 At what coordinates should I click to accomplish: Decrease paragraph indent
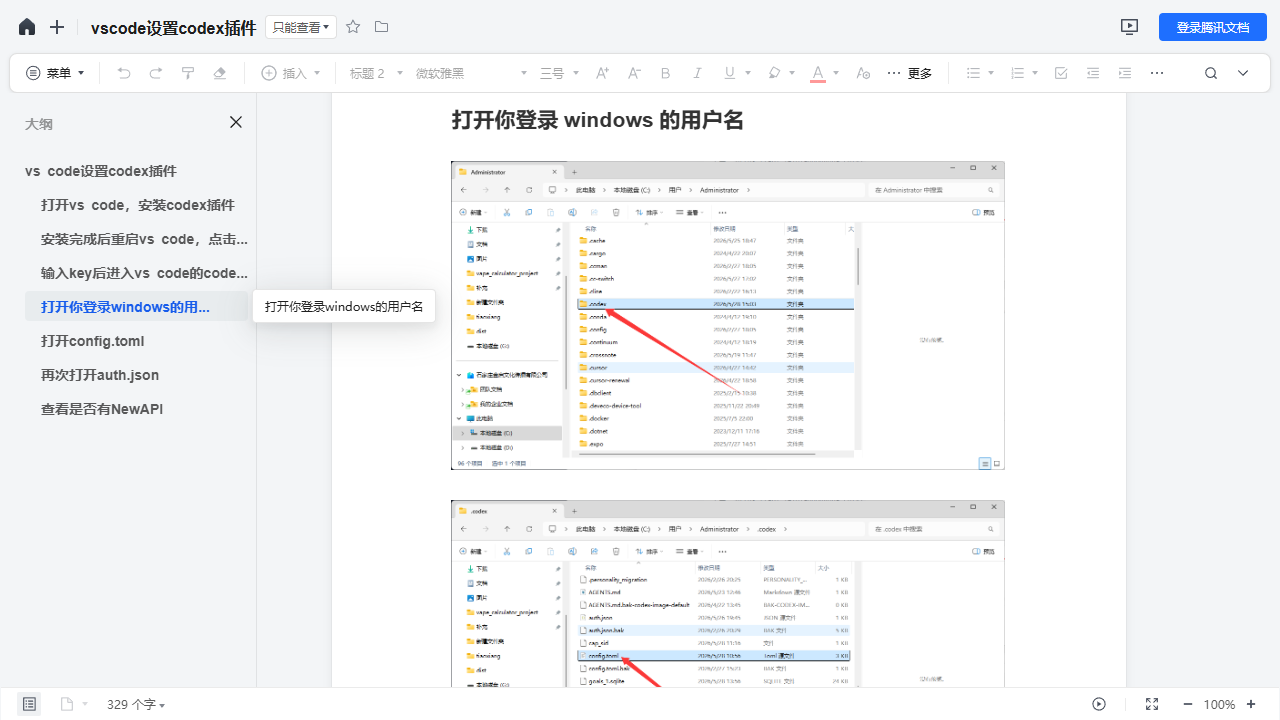coord(1093,73)
